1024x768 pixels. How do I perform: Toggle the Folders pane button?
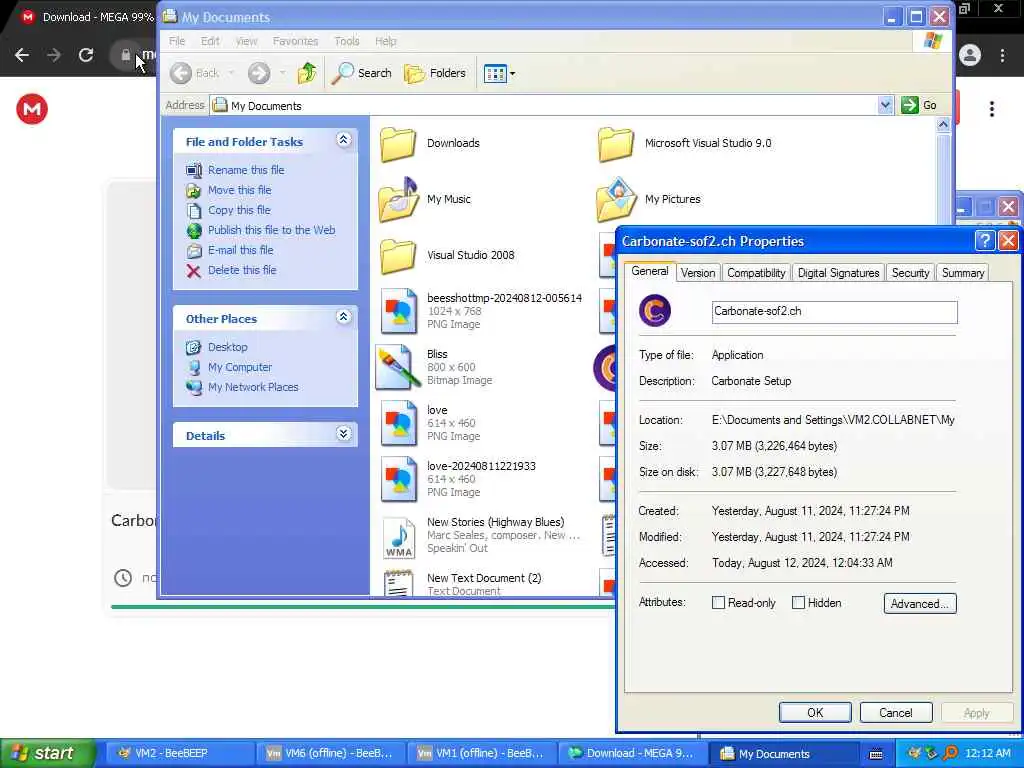coord(435,73)
